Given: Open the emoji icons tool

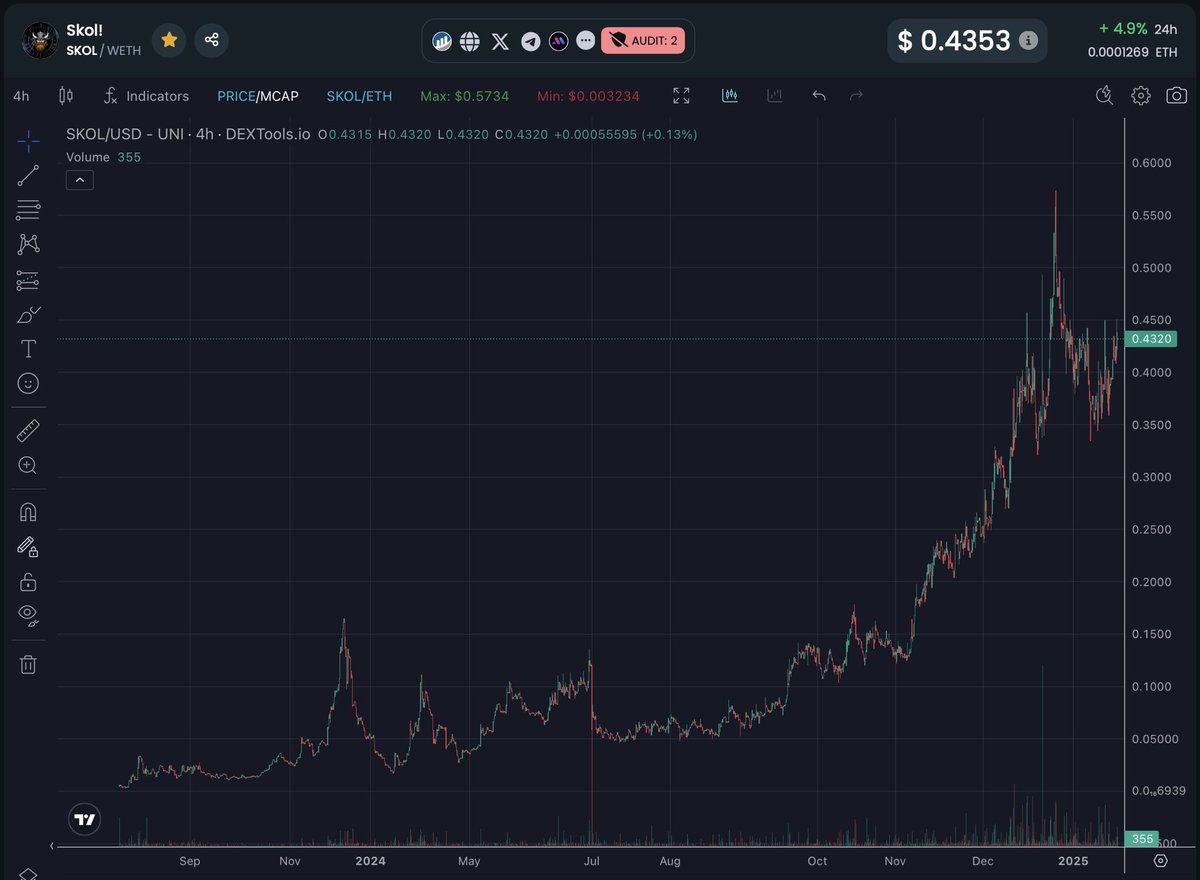Looking at the screenshot, I should [x=28, y=383].
